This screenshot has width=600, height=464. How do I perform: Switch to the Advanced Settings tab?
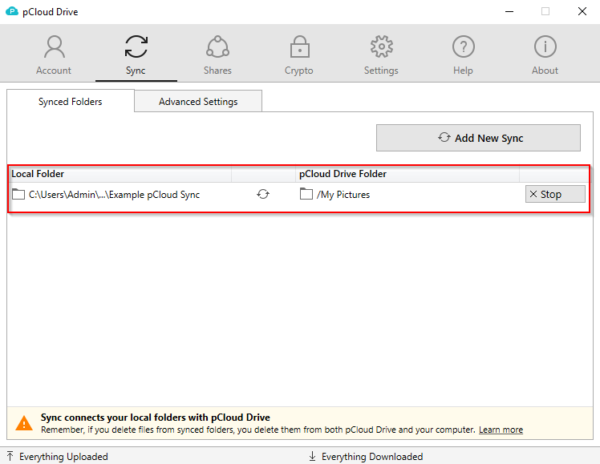(198, 101)
